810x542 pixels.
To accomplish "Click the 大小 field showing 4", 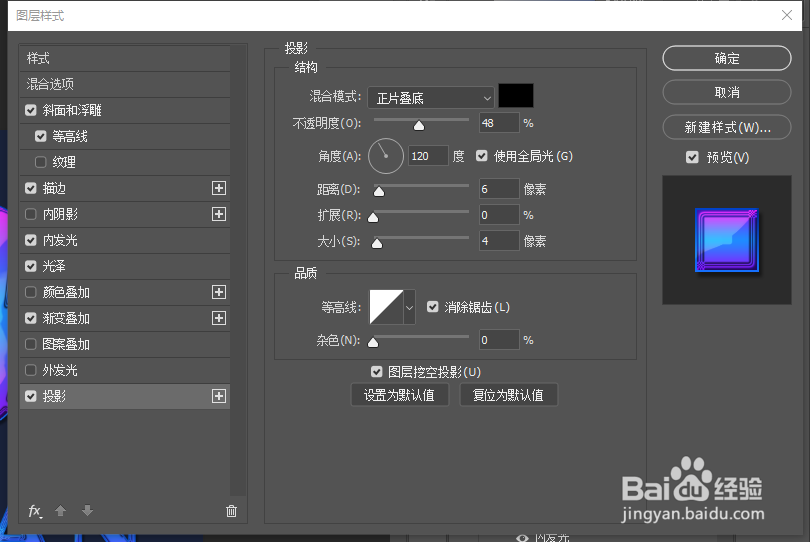I will 499,240.
